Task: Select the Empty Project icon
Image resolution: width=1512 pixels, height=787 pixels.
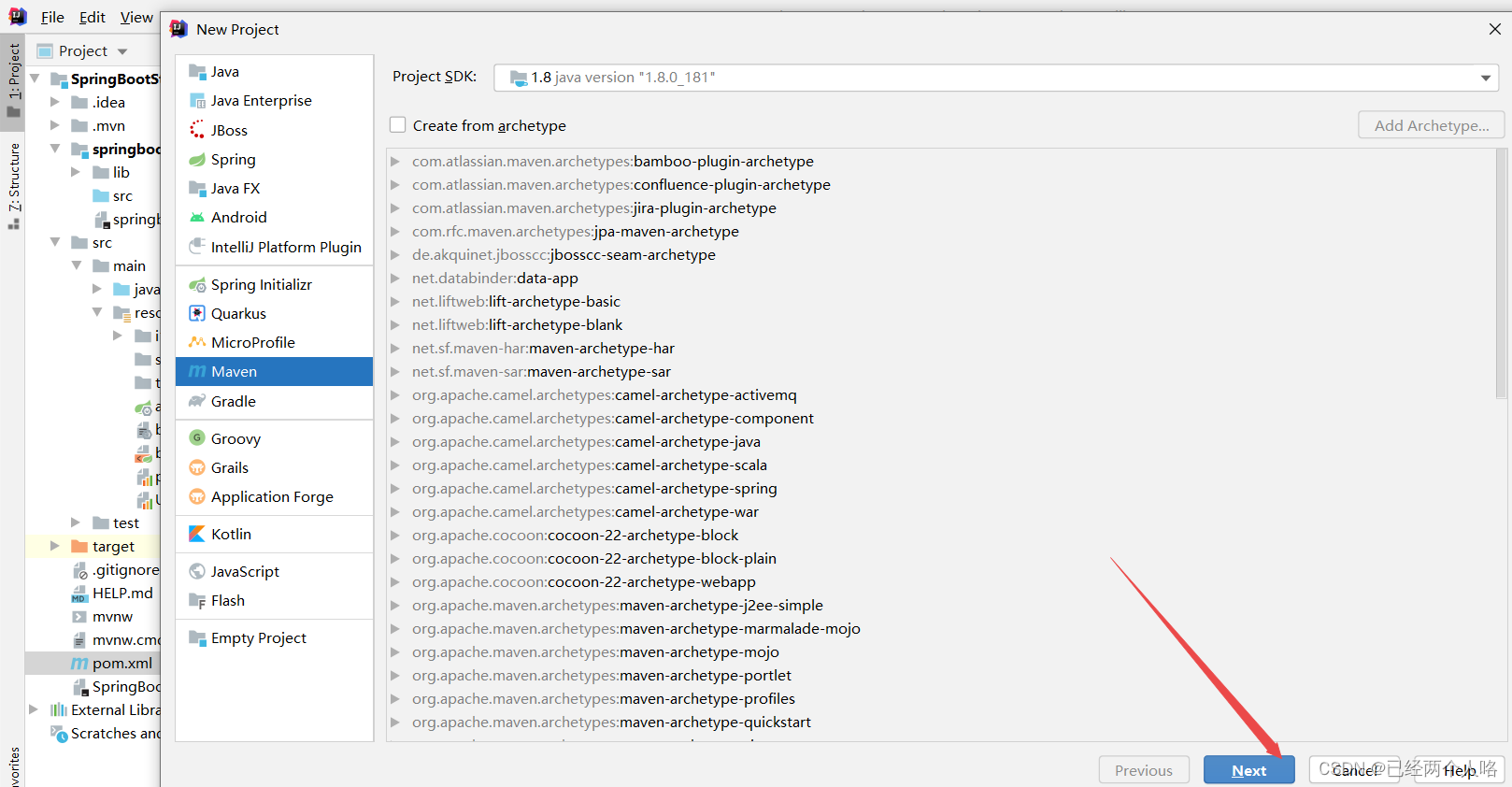Action: (x=197, y=637)
